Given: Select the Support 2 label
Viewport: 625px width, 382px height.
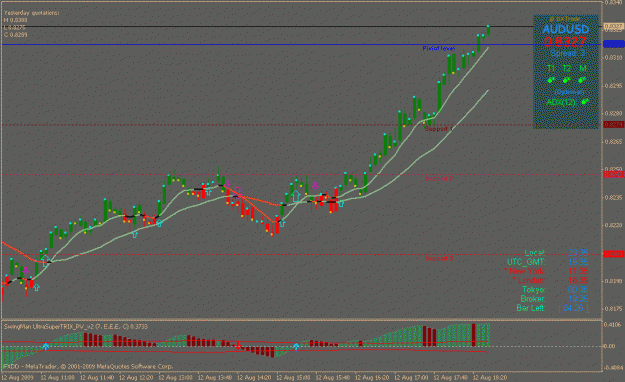Looking at the screenshot, I should pyautogui.click(x=439, y=178).
